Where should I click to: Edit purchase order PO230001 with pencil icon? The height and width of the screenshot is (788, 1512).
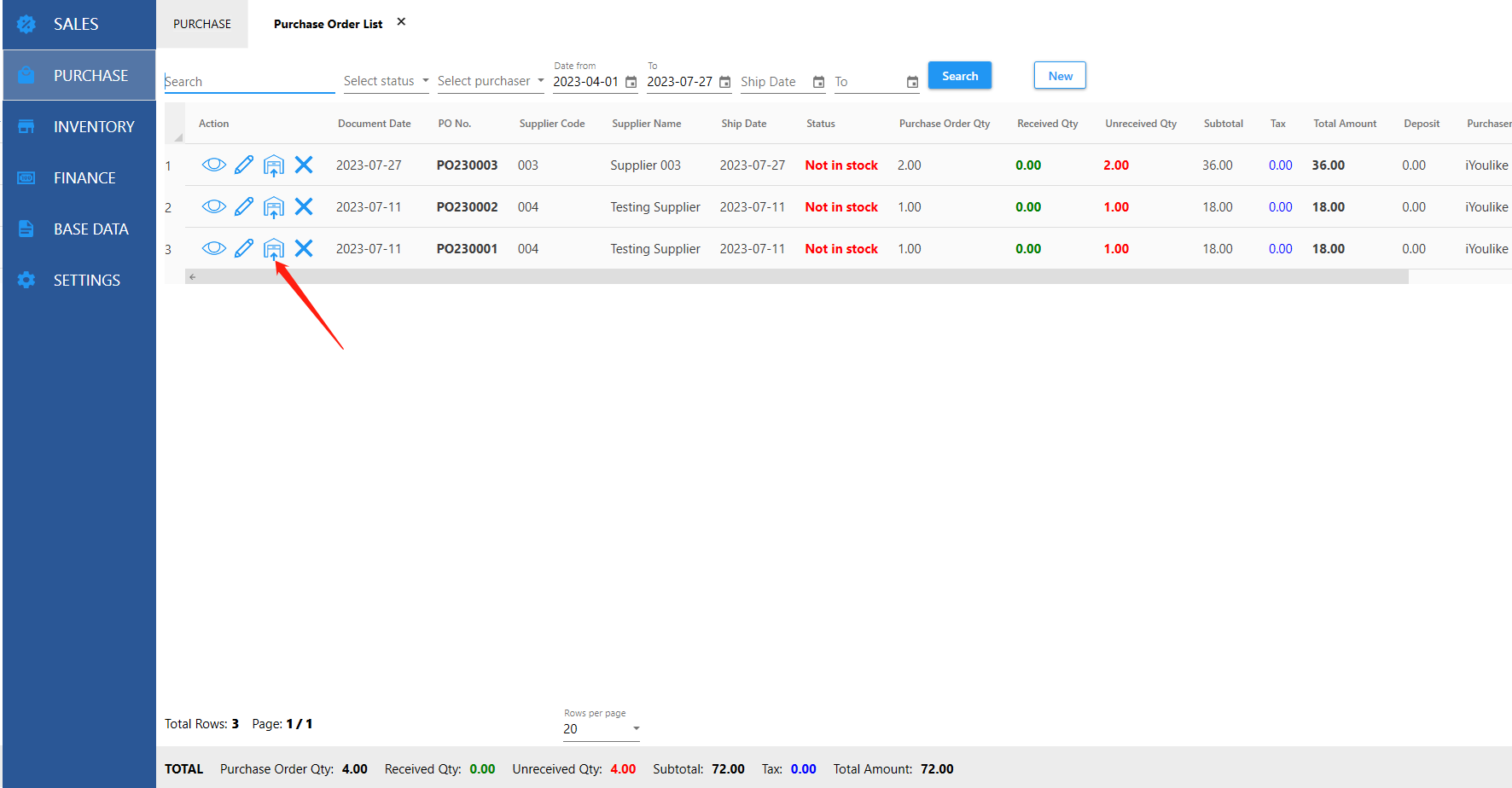pyautogui.click(x=244, y=248)
